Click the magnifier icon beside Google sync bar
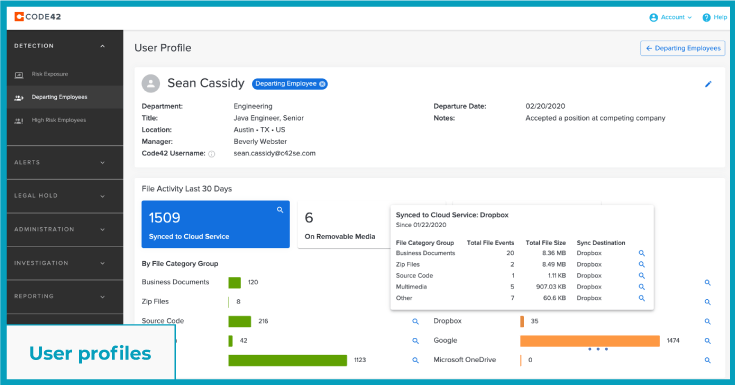This screenshot has height=385, width=735. pyautogui.click(x=707, y=341)
